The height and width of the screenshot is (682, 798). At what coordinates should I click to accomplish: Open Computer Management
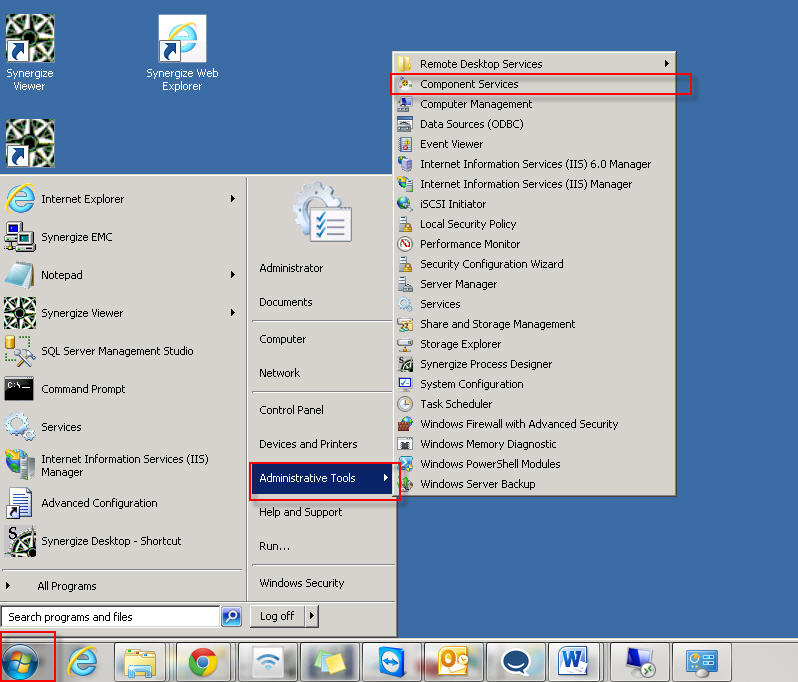(x=534, y=104)
